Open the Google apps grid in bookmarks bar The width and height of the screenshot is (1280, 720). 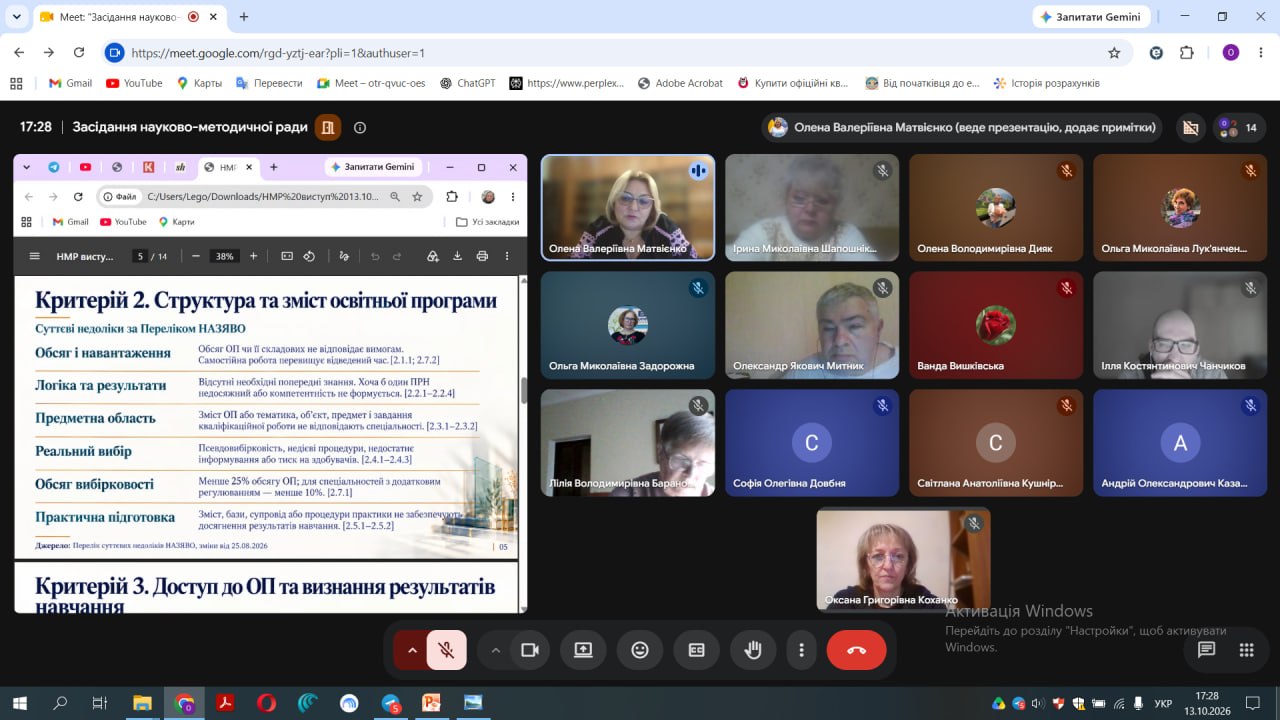tap(16, 83)
